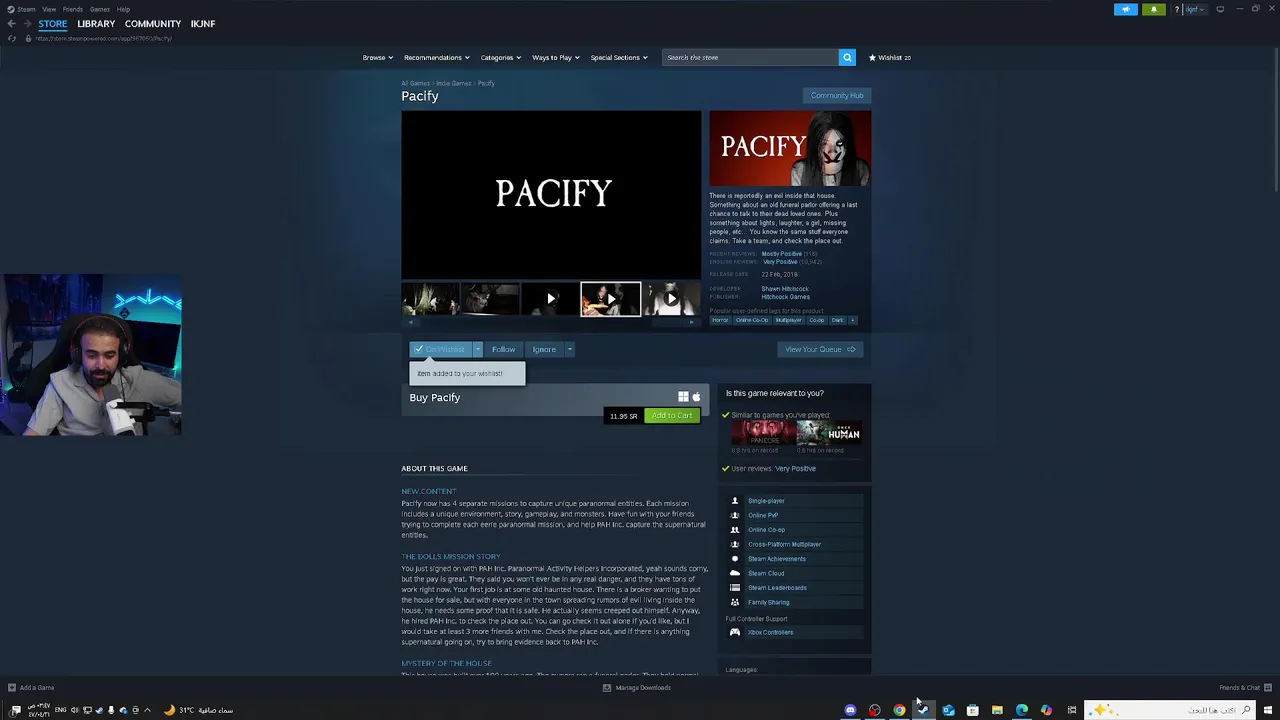Viewport: 1280px width, 720px height.
Task: Open the Online Co-op feature link
Action: pos(767,530)
